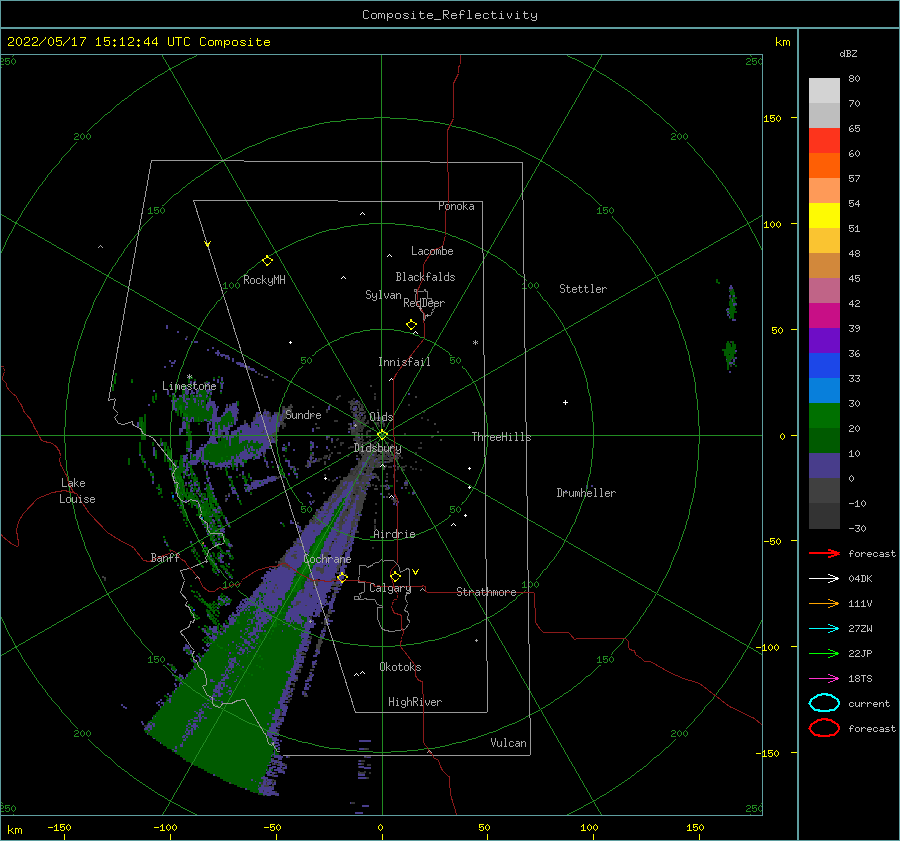This screenshot has height=841, width=900.
Task: Click the Blackfalds city label
Action: 425,277
